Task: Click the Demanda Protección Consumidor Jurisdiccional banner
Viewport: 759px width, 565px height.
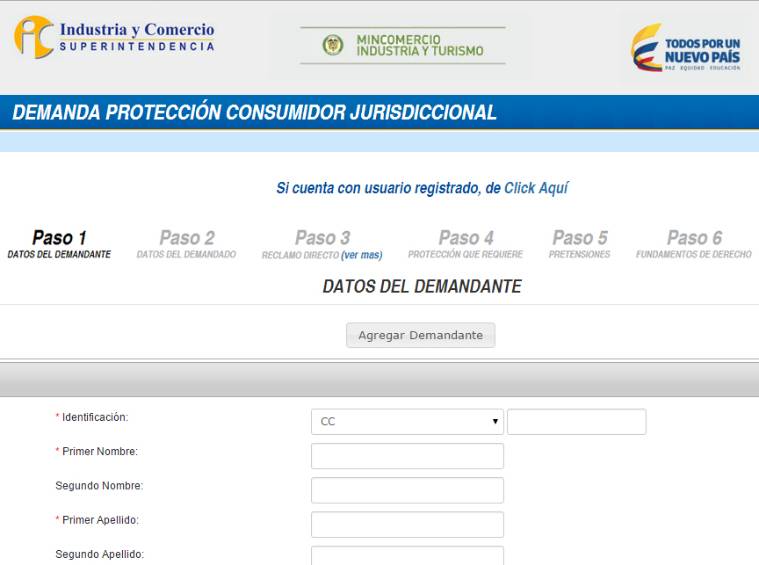Action: point(254,112)
